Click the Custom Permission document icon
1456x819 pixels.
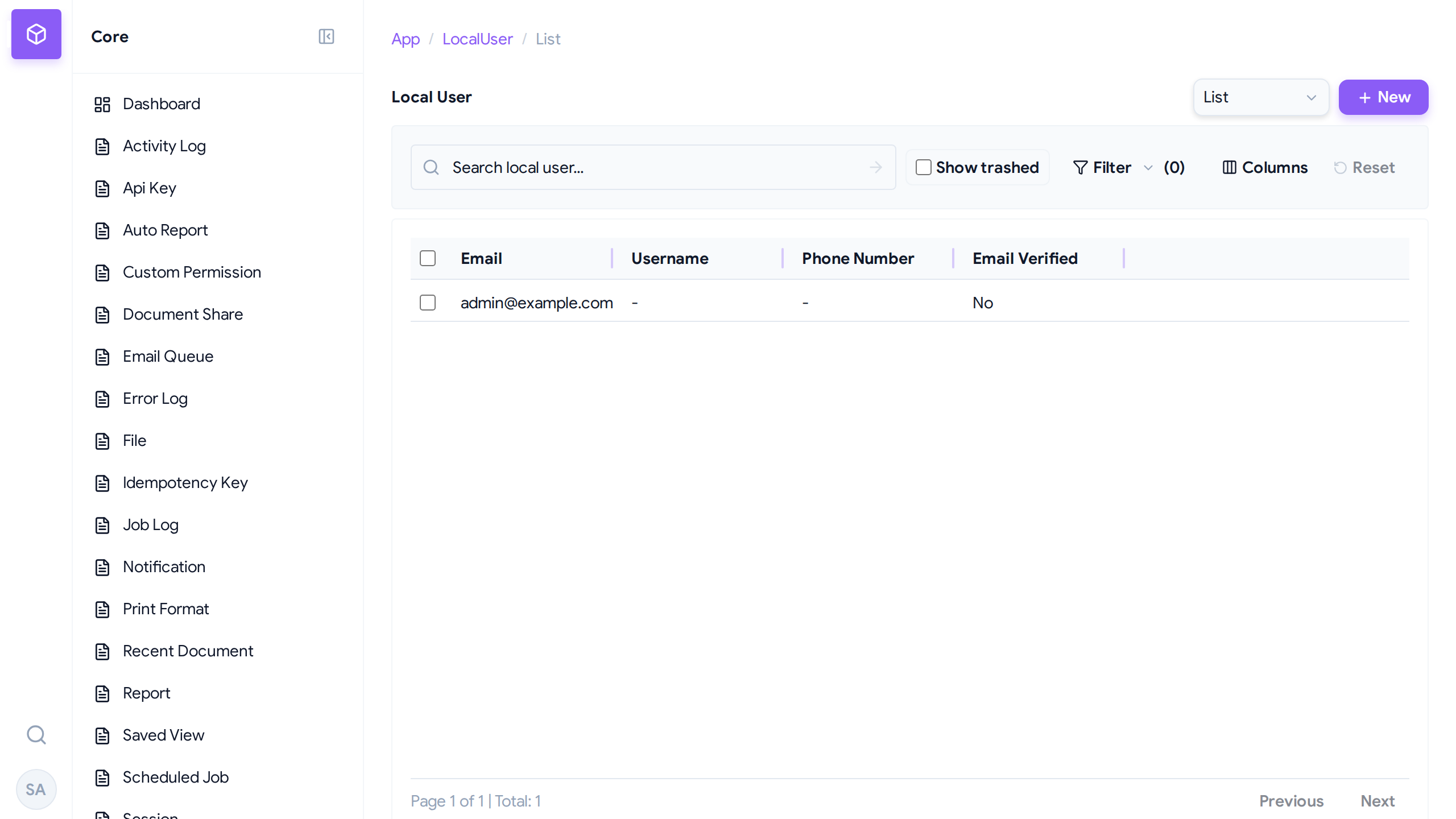(102, 272)
